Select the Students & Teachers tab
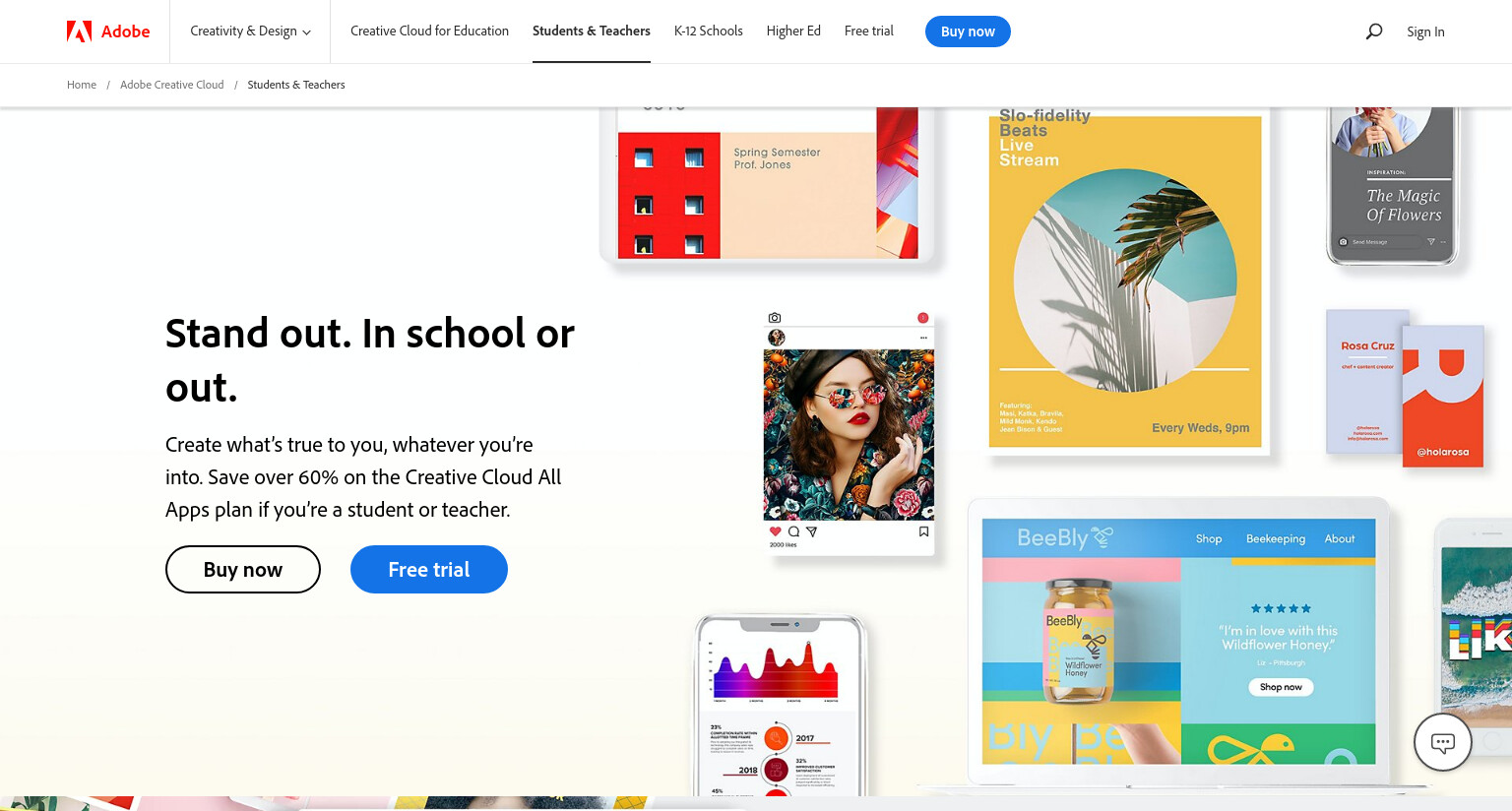The image size is (1512, 811). (592, 31)
